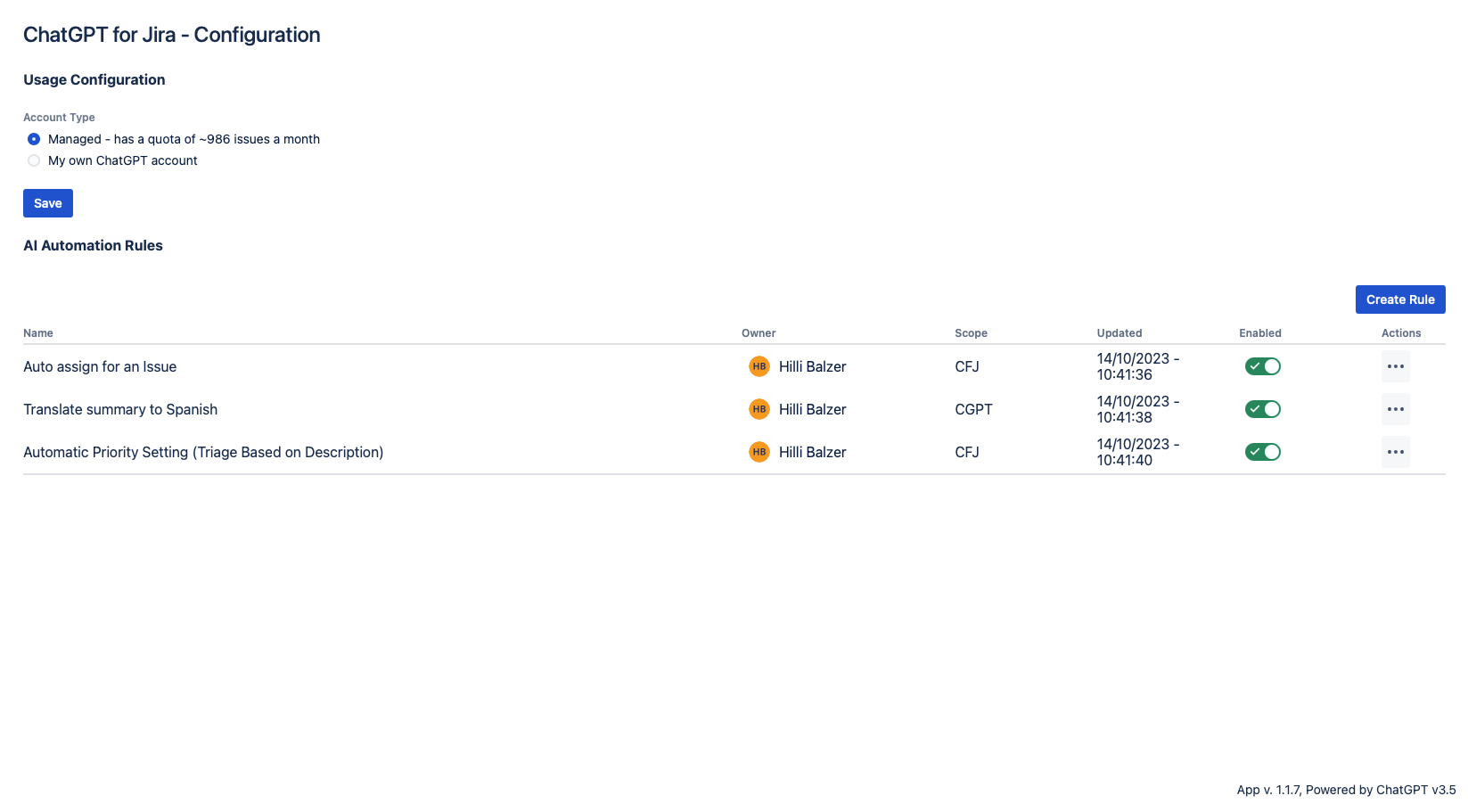Toggle the Automatic Priority Setting rule switch
This screenshot has width=1468, height=812.
click(x=1263, y=452)
